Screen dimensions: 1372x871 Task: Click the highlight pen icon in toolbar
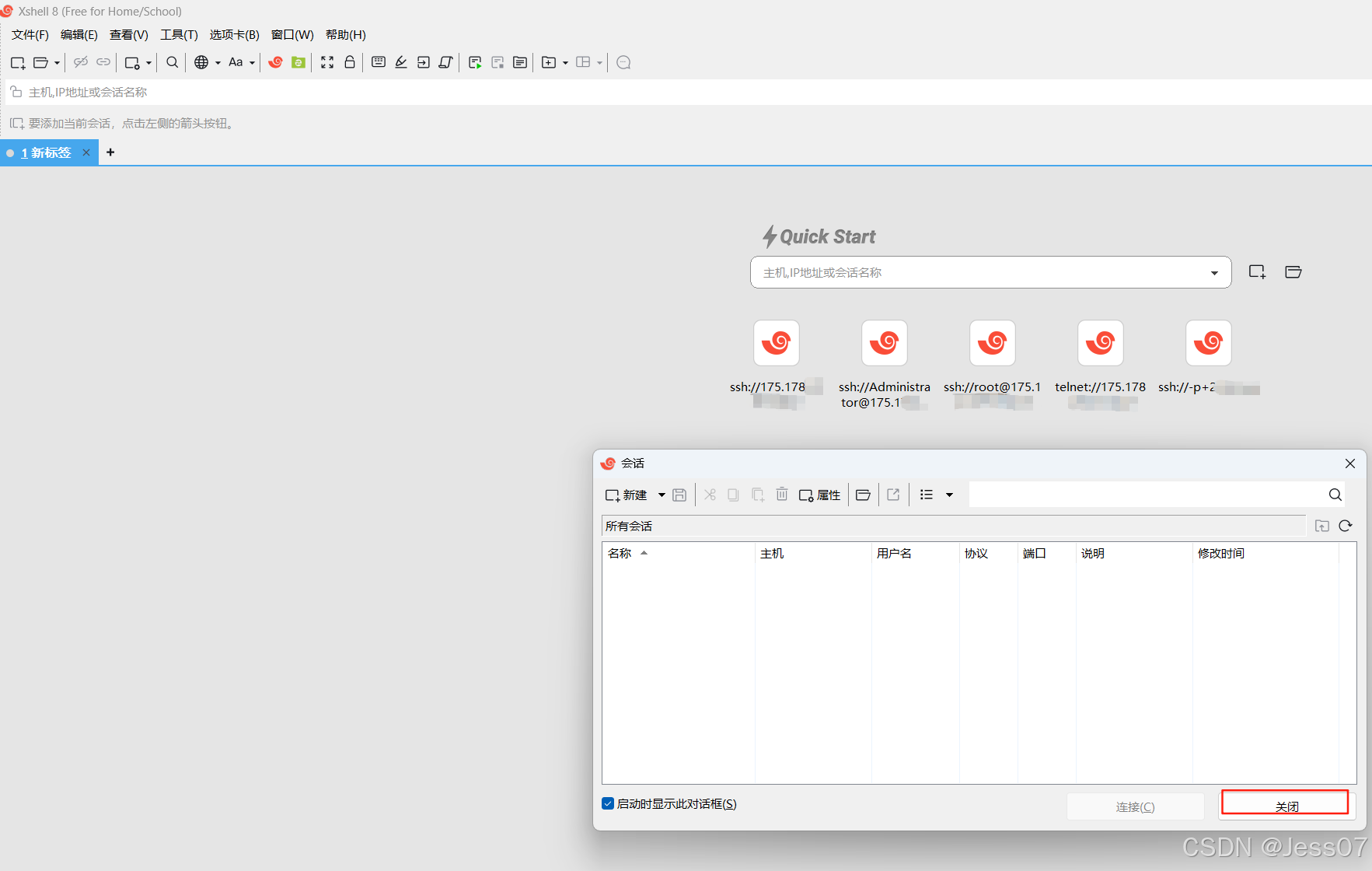[x=401, y=62]
